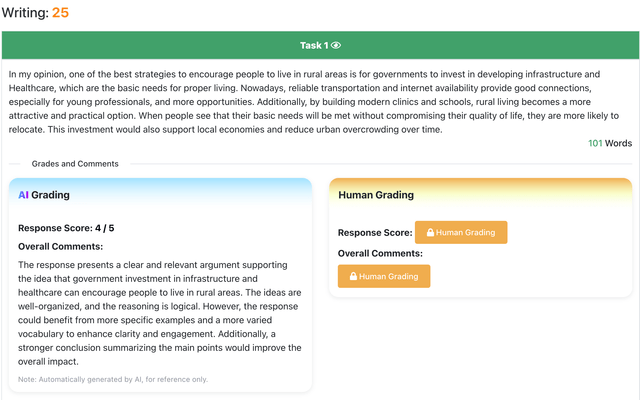The image size is (640, 400).
Task: Toggle the eye icon beside Task 1
Action: [336, 46]
